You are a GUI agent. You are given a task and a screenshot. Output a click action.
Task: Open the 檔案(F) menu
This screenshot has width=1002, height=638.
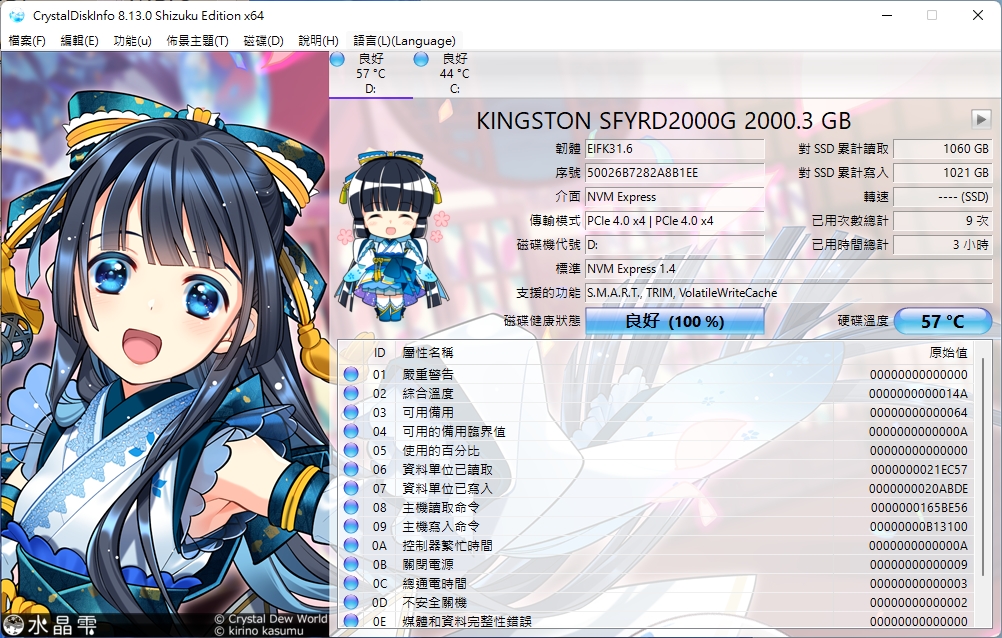27,41
